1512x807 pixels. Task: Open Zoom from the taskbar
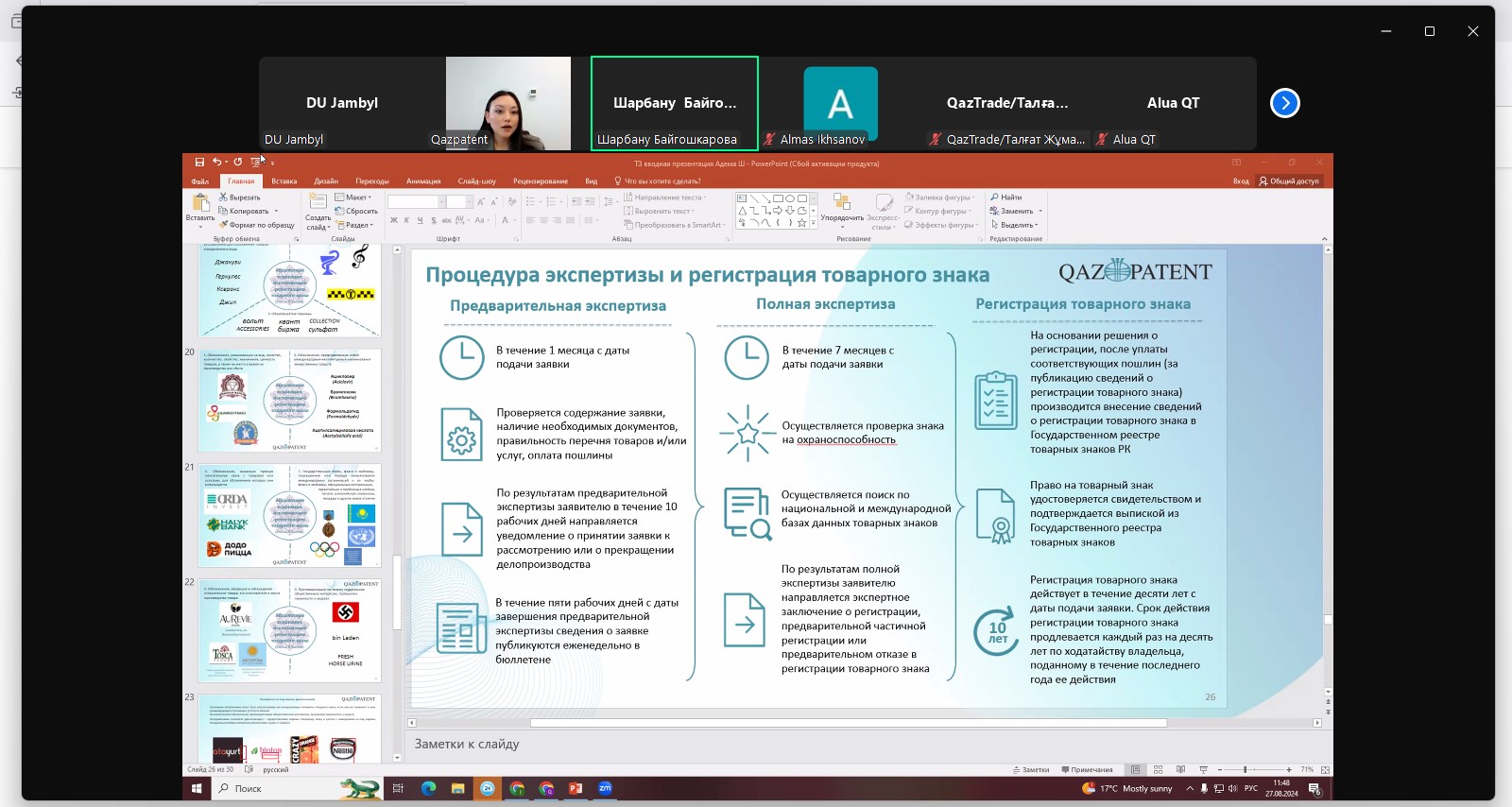pyautogui.click(x=606, y=788)
